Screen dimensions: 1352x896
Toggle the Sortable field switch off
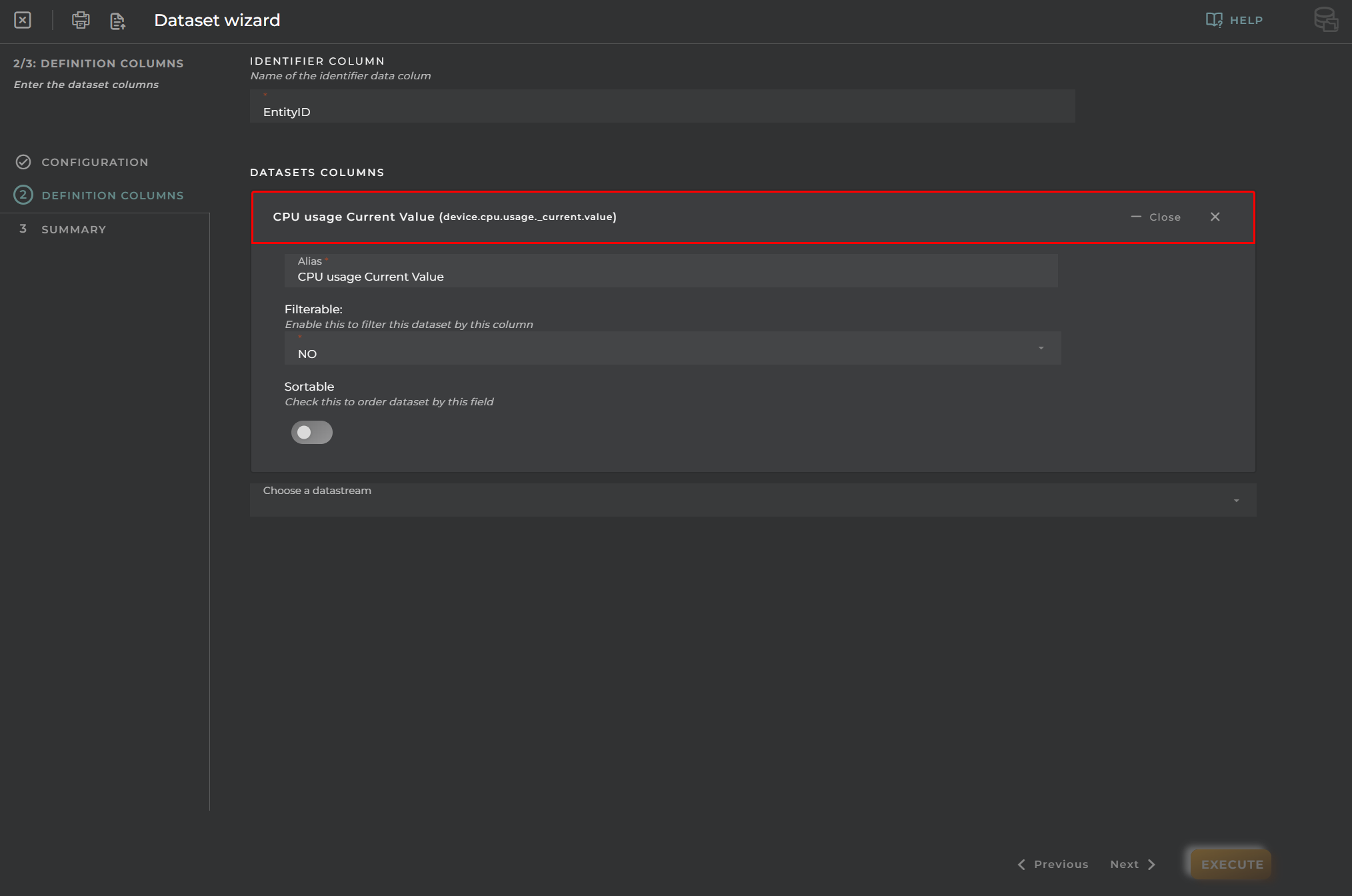pyautogui.click(x=312, y=431)
